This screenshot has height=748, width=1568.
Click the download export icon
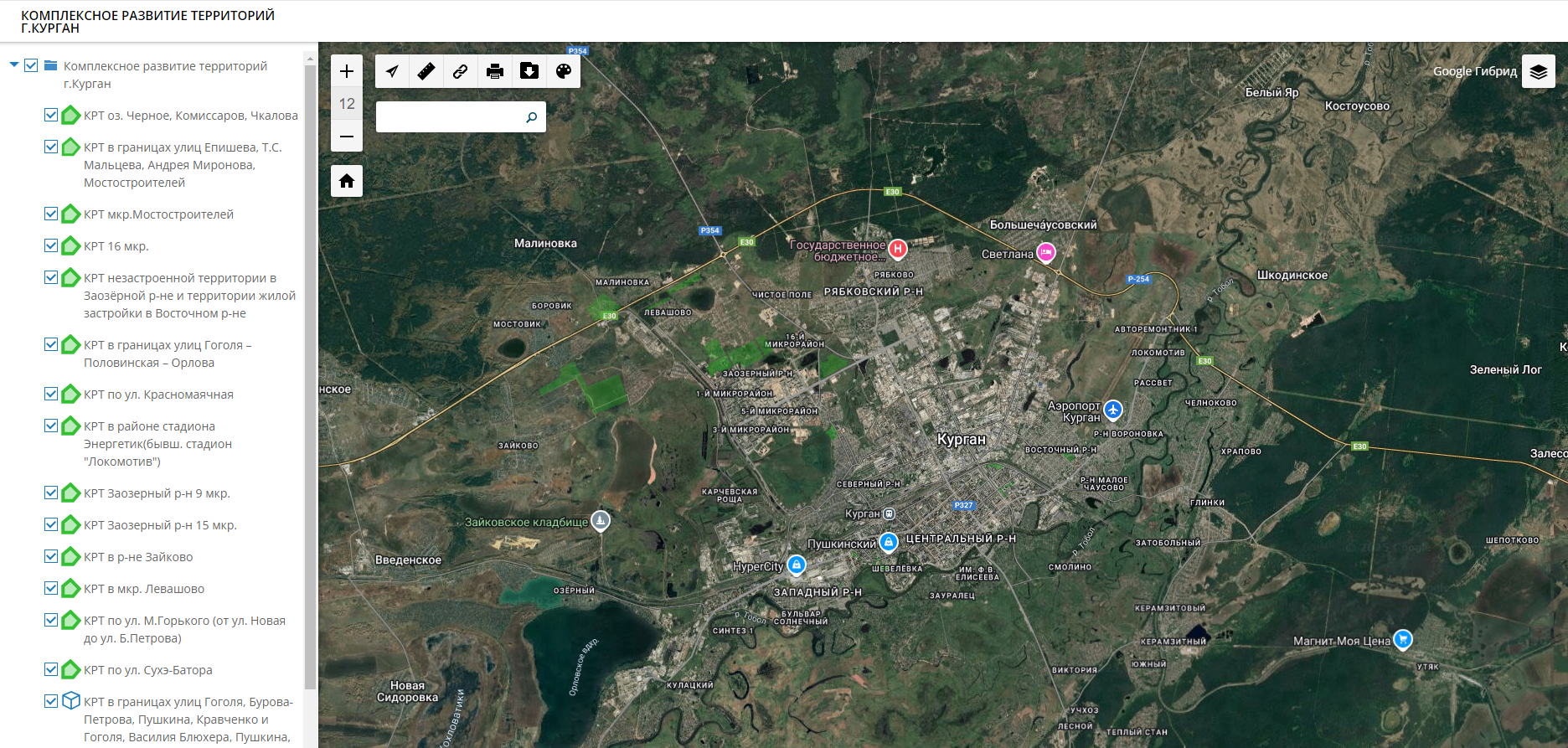click(x=529, y=71)
